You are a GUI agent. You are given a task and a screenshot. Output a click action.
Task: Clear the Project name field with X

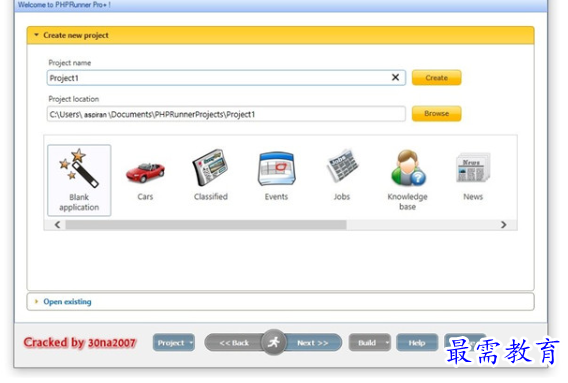tap(395, 77)
